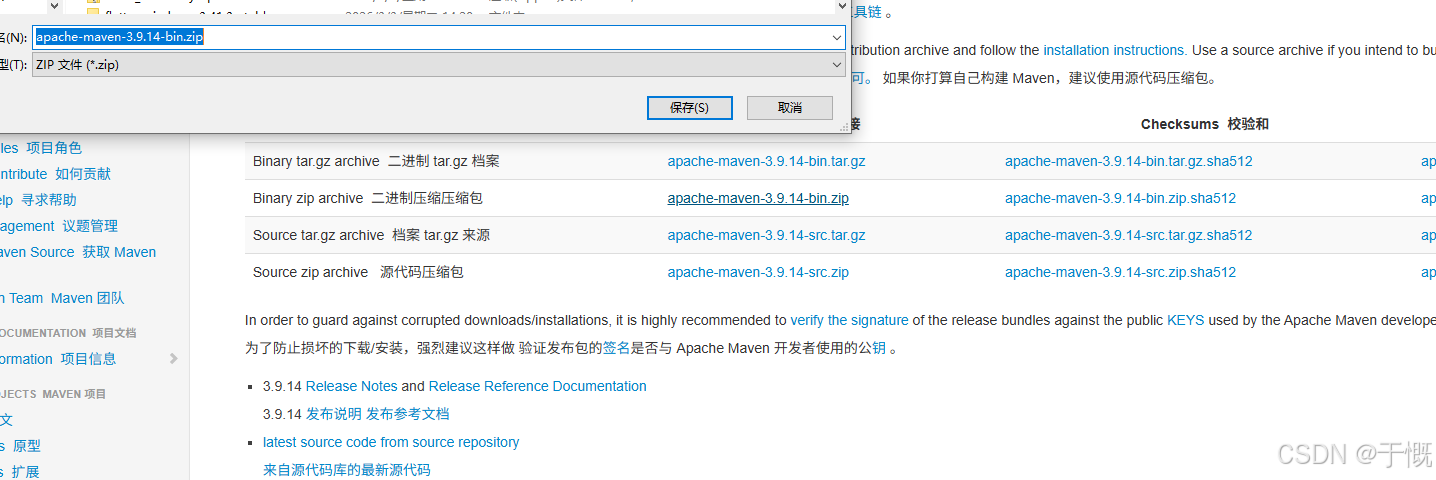Viewport: 1436px width, 480px height.
Task: Download apache-maven-3.9.14-src.tar.gz
Action: [767, 235]
